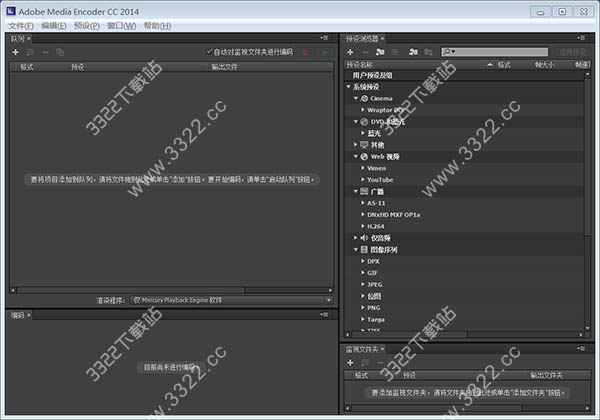
Task: Open the 文件(F) menu
Action: [21, 26]
